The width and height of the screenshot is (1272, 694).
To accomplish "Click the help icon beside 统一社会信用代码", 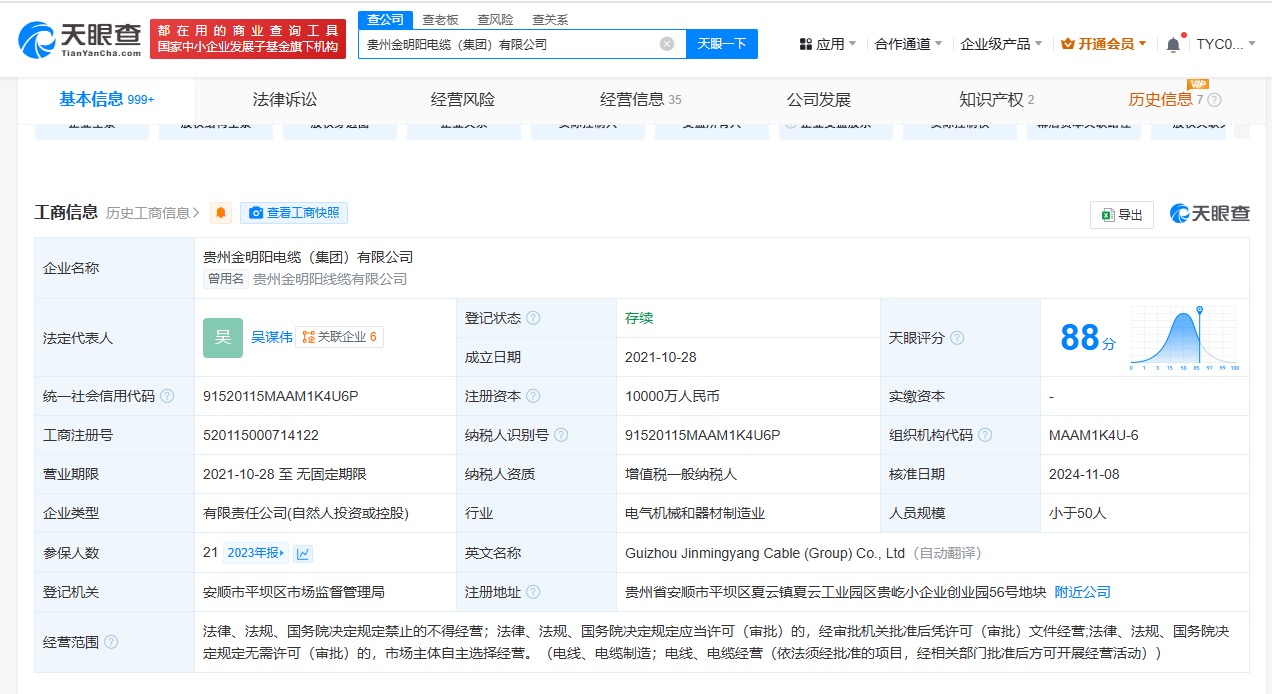I will point(167,396).
